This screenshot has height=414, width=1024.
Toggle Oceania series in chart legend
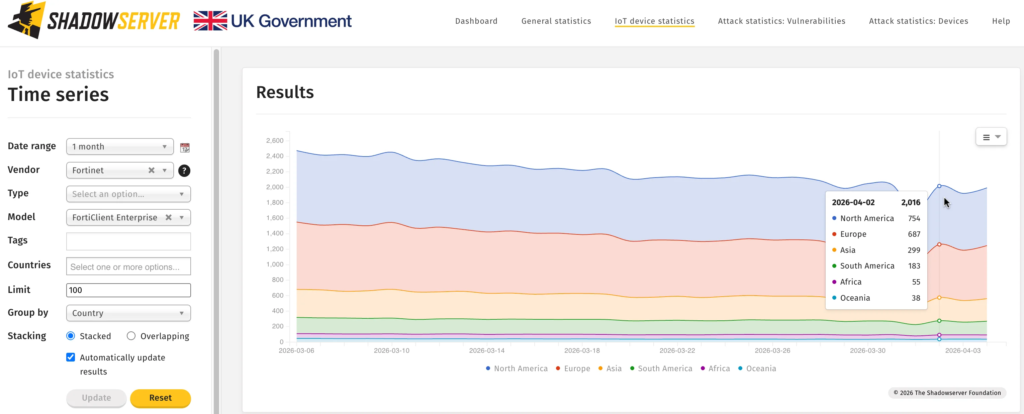click(756, 369)
